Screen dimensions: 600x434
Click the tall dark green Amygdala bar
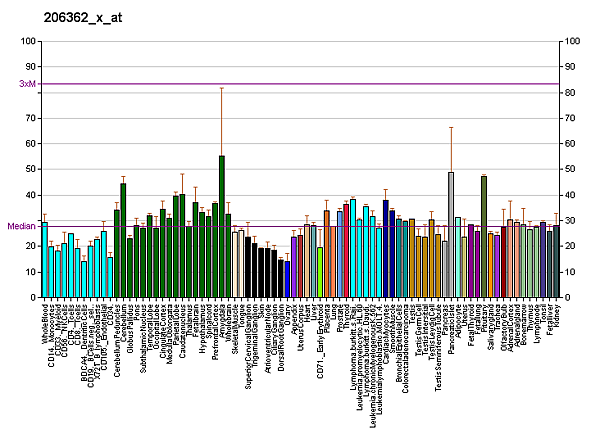pos(222,227)
